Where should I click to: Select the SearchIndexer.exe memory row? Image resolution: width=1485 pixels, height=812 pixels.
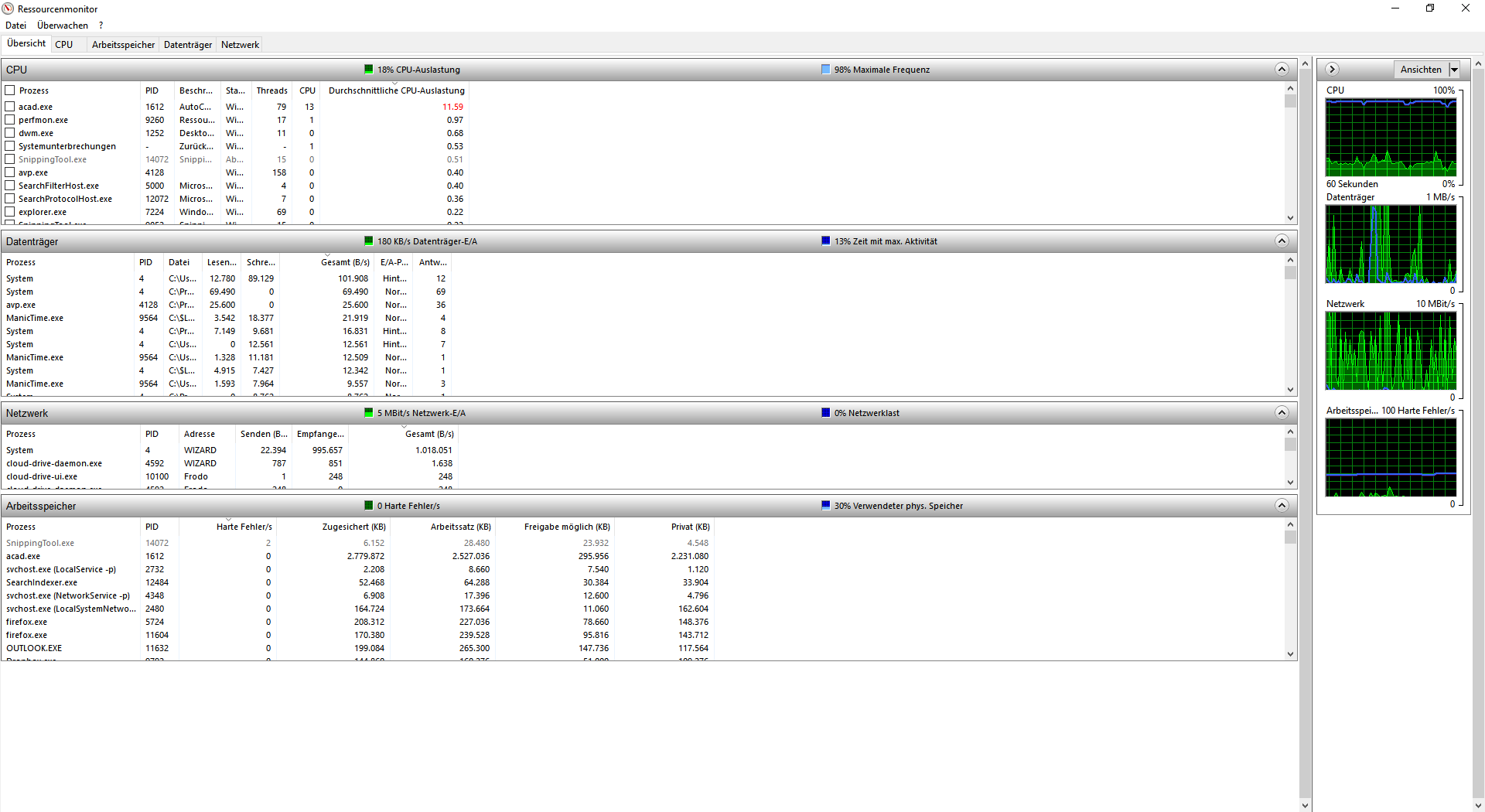(358, 582)
